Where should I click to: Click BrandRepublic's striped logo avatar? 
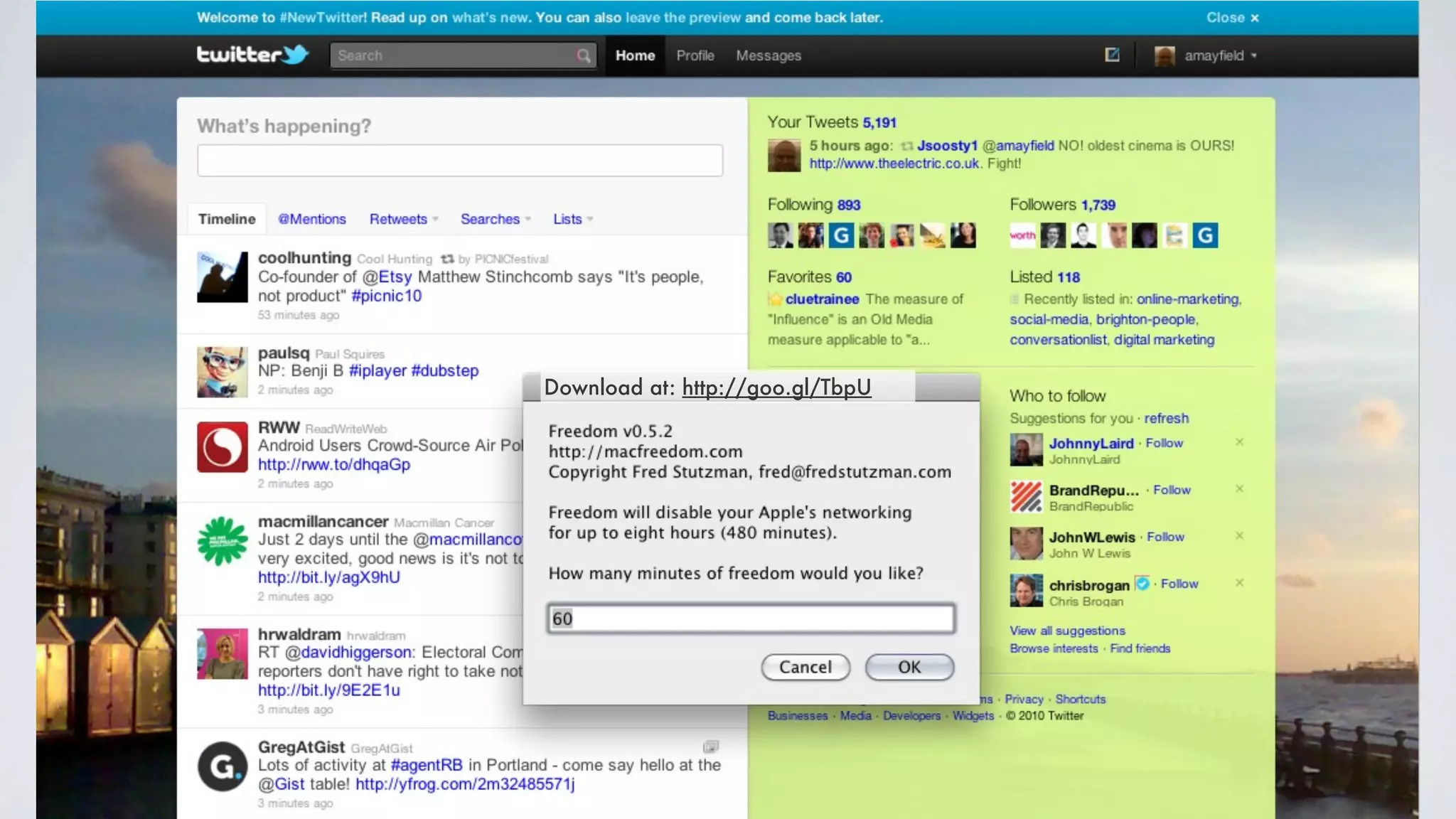(x=1026, y=497)
